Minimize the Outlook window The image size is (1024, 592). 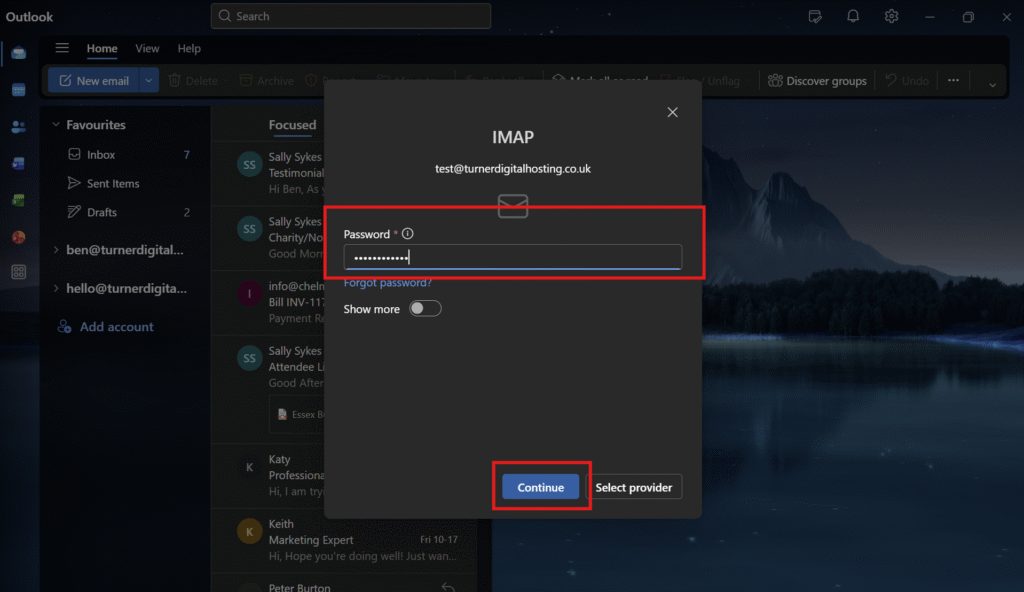coord(930,17)
